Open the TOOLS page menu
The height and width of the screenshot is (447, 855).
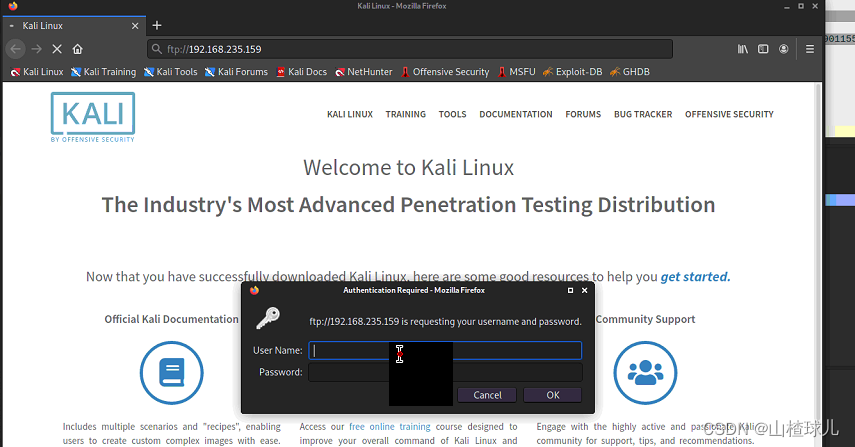pos(453,114)
